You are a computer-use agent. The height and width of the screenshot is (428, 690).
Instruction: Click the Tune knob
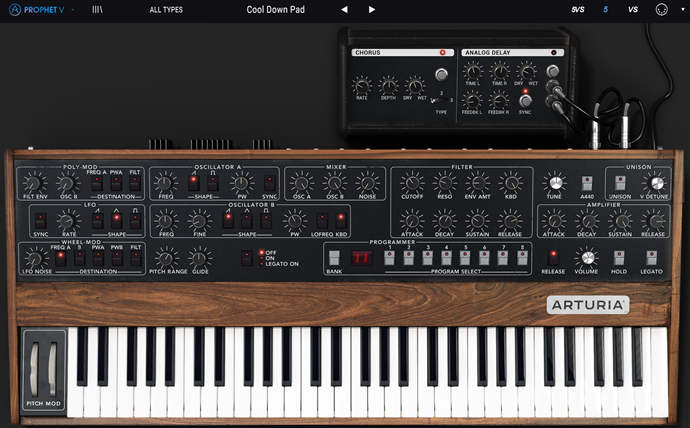point(555,183)
